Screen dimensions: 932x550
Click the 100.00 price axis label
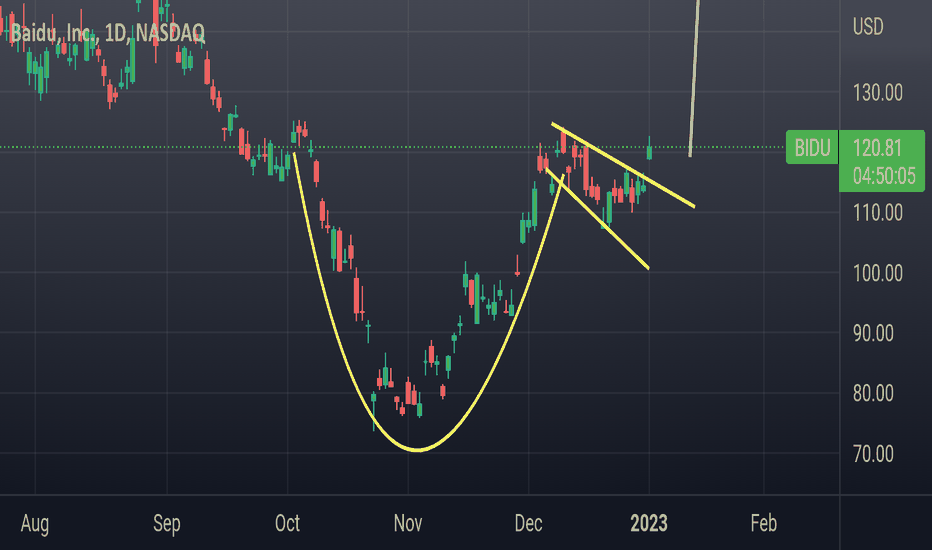tap(877, 273)
